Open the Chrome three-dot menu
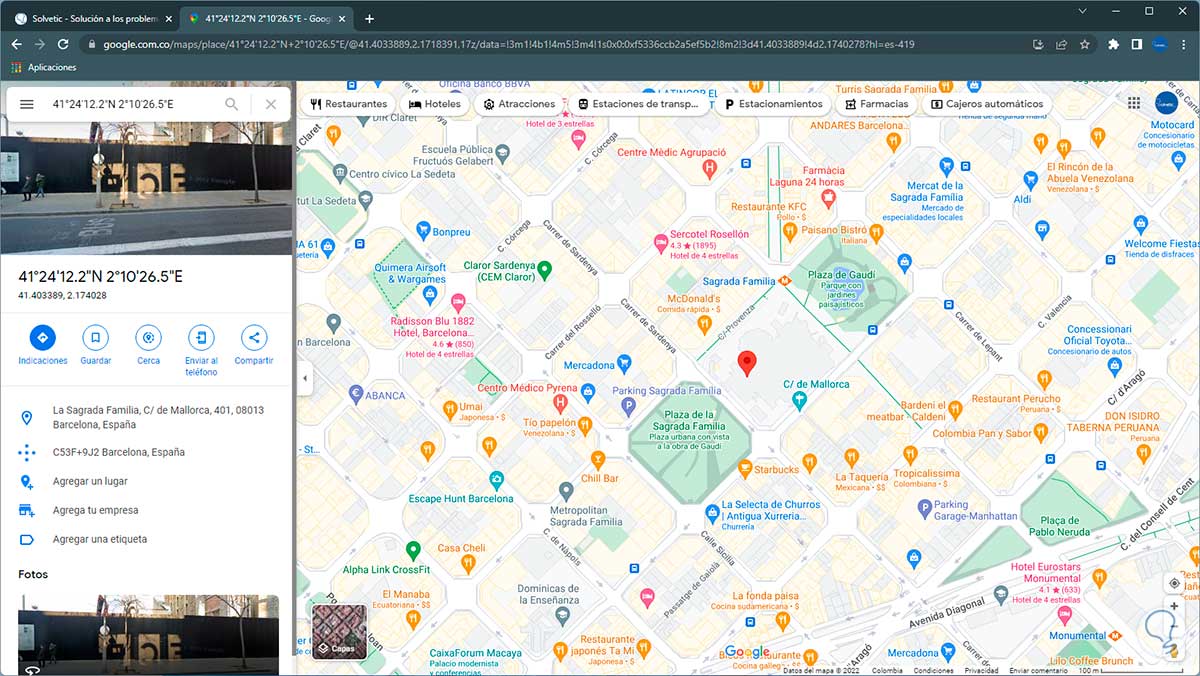The width and height of the screenshot is (1200, 676). [x=1183, y=44]
